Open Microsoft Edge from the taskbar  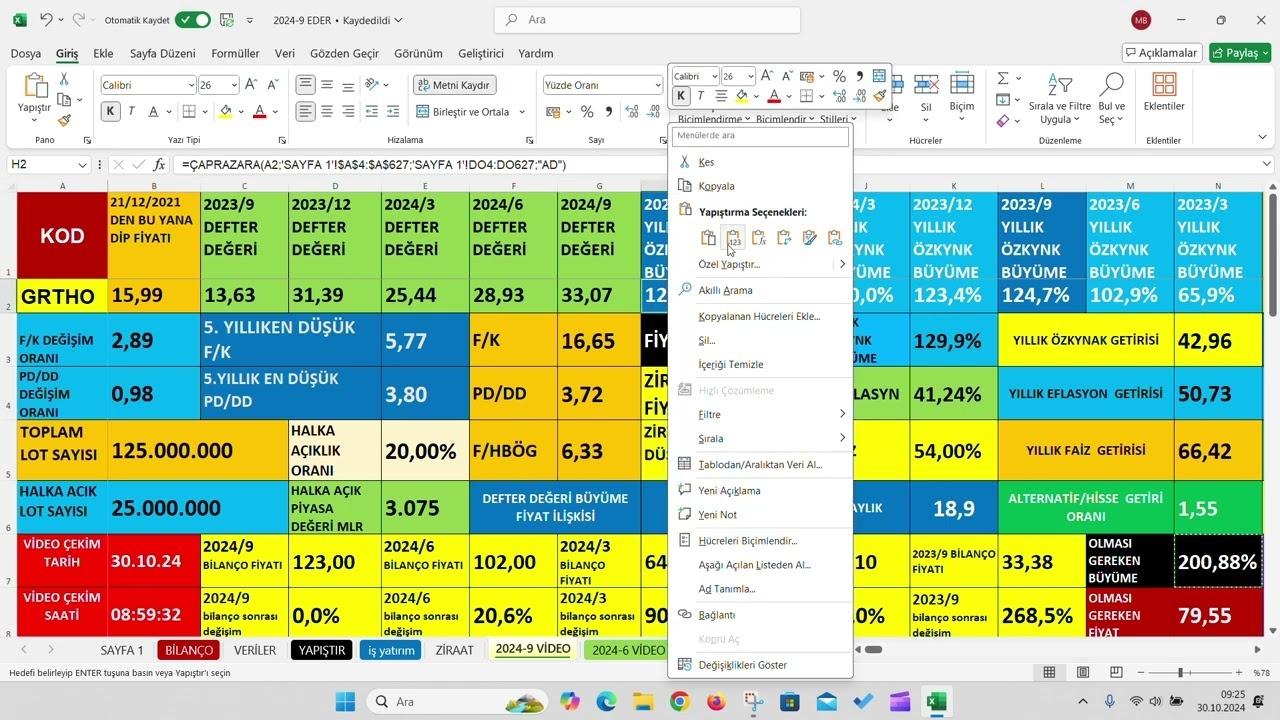[x=606, y=702]
